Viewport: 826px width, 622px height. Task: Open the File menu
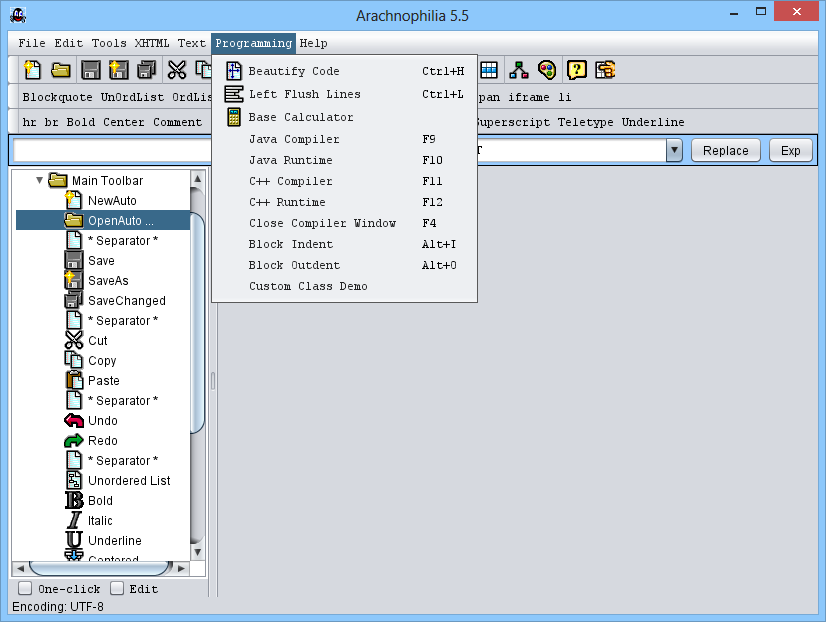tap(32, 43)
